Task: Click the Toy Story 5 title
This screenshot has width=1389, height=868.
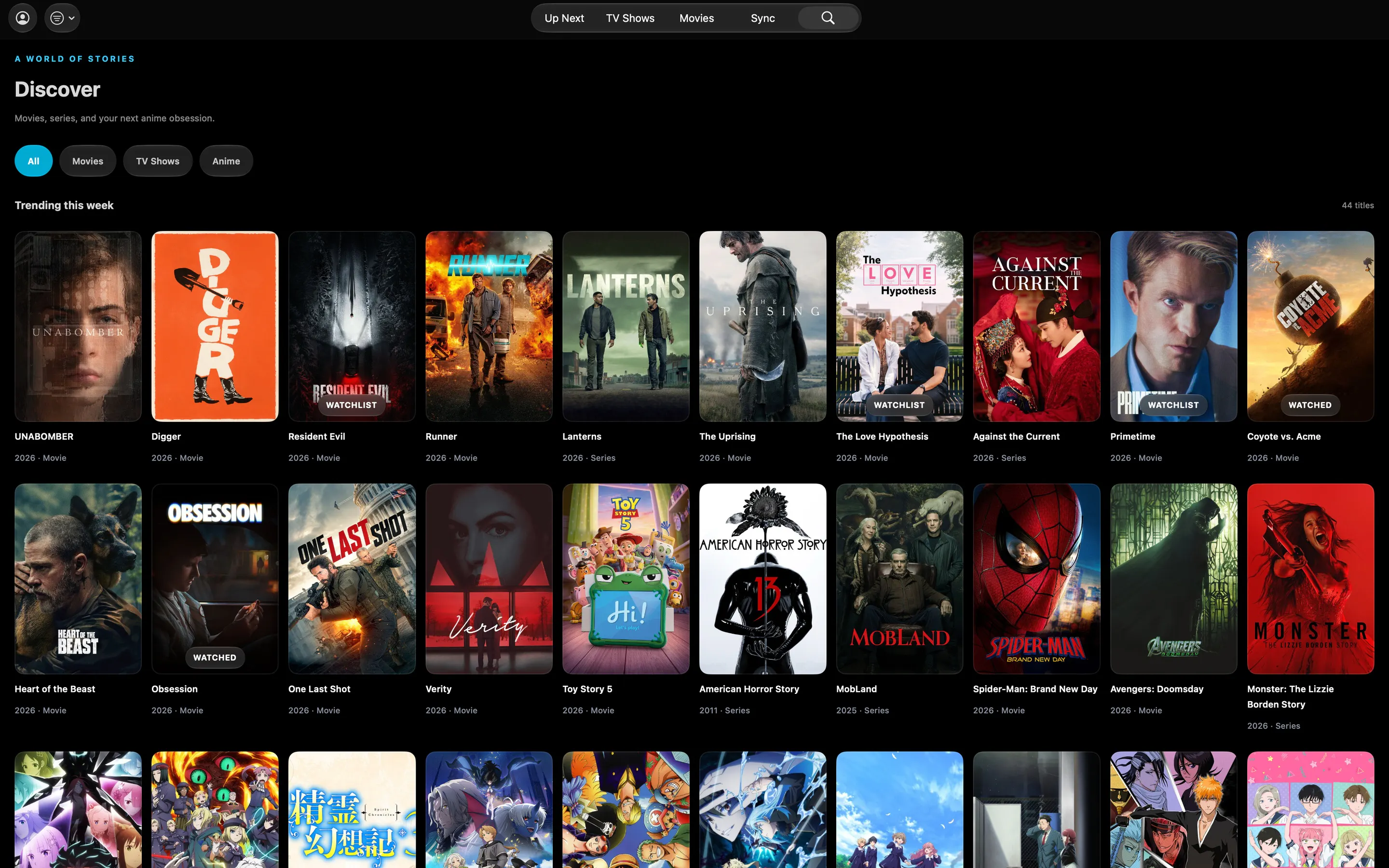Action: (x=587, y=689)
